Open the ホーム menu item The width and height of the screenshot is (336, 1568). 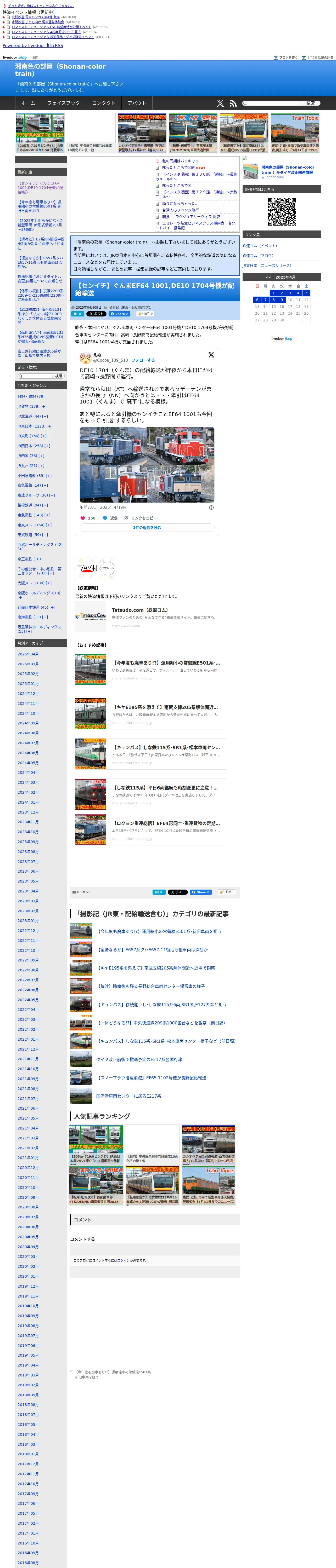28,103
